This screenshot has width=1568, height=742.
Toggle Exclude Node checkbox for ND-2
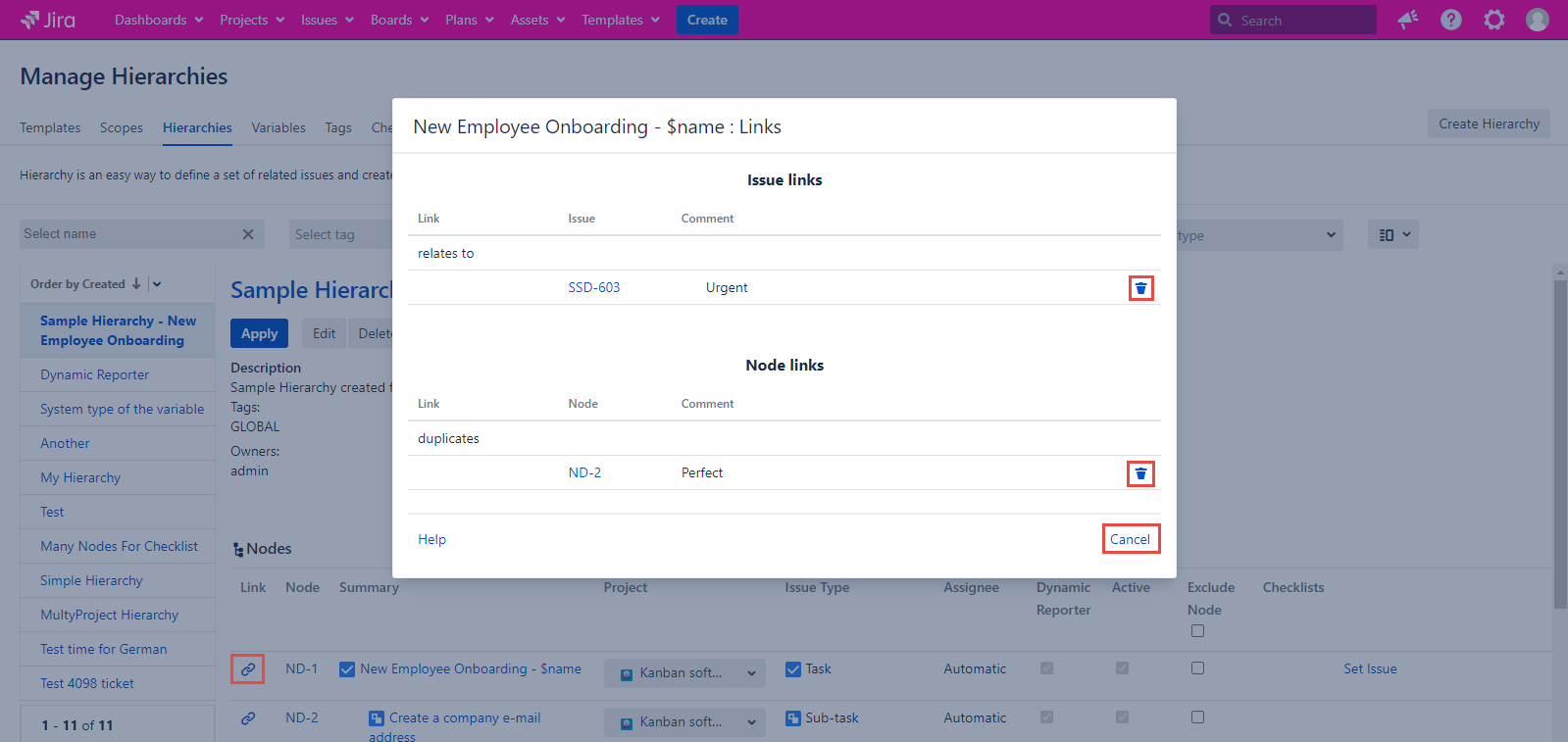tap(1197, 717)
